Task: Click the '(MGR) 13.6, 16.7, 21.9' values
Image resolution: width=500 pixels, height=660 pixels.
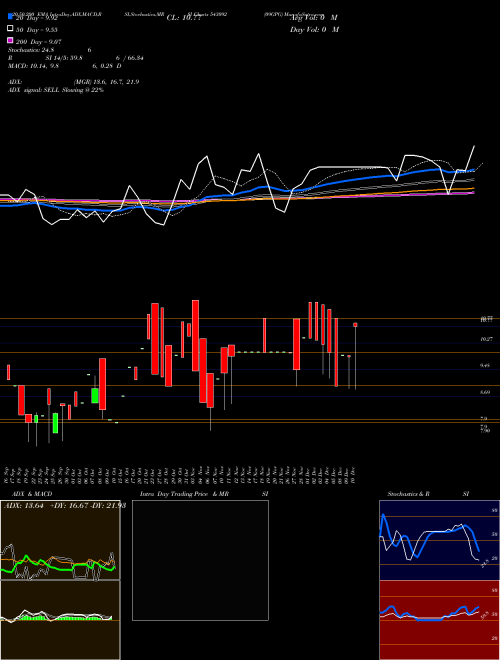Action: 106,82
